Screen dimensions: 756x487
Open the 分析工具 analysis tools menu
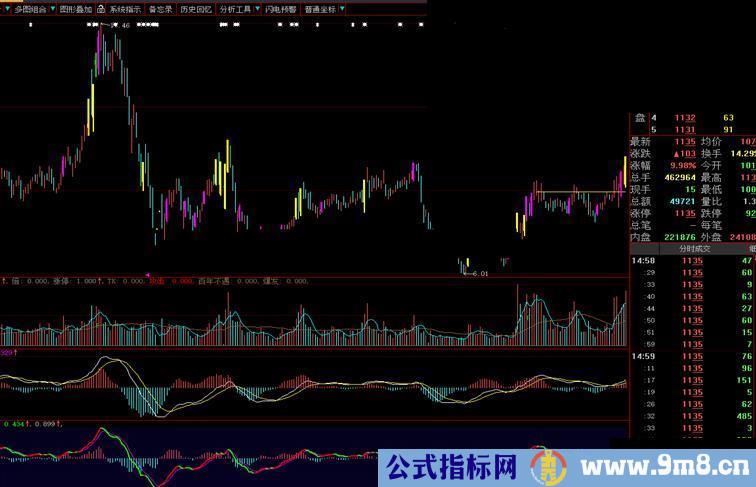(x=235, y=9)
